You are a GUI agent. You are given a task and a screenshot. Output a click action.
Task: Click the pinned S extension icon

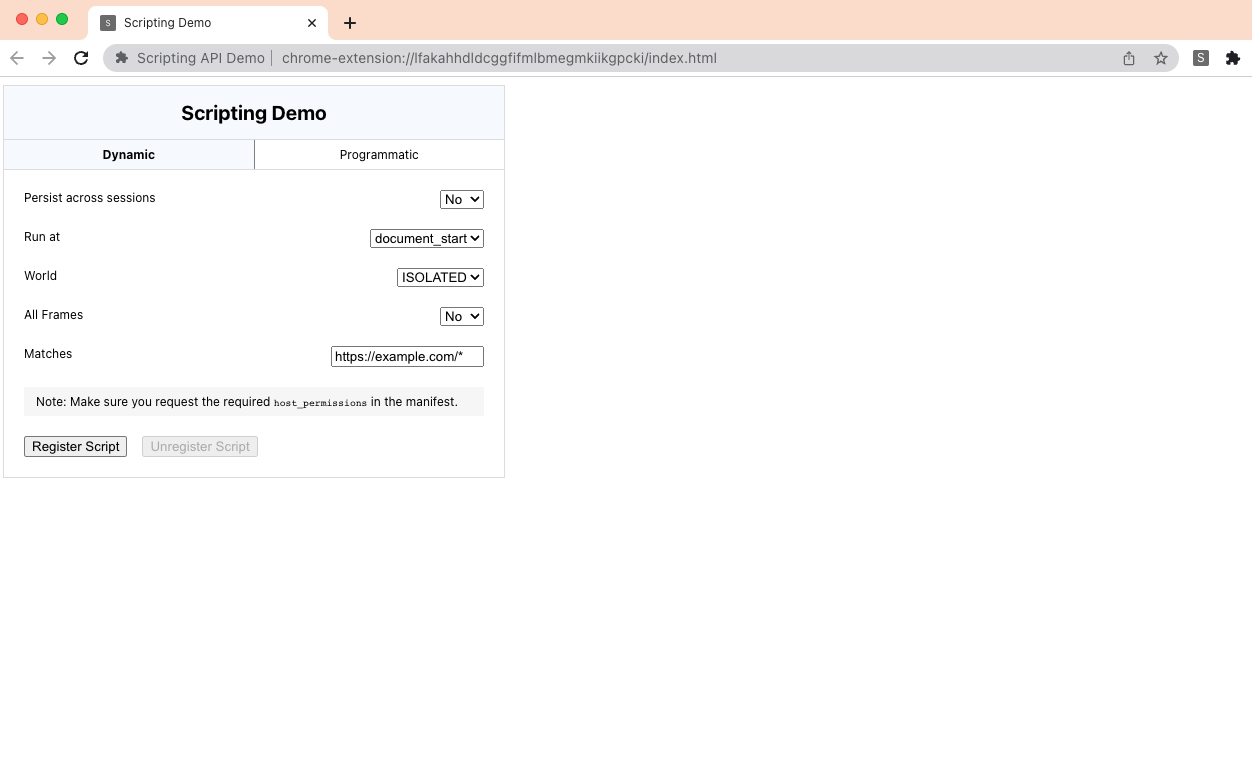tap(1200, 58)
